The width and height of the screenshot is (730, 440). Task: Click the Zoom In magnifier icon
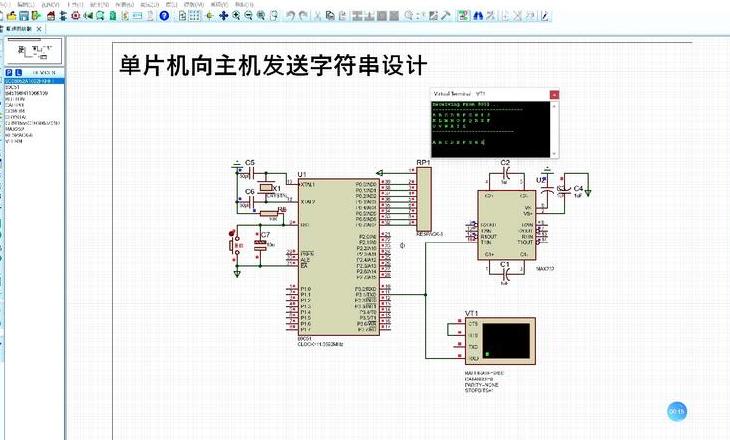(x=236, y=16)
